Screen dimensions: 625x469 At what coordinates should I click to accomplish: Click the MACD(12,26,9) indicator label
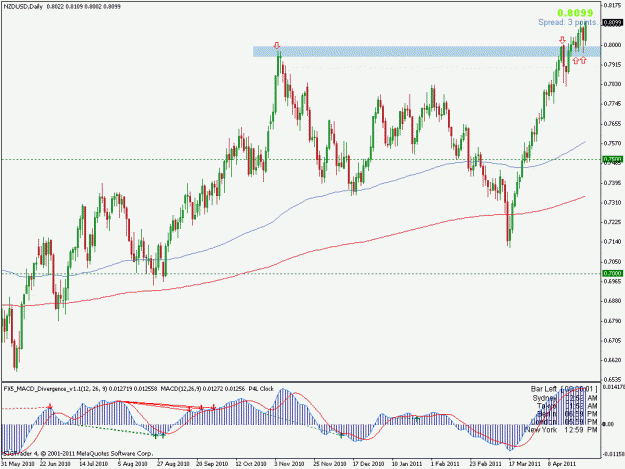tap(202, 389)
